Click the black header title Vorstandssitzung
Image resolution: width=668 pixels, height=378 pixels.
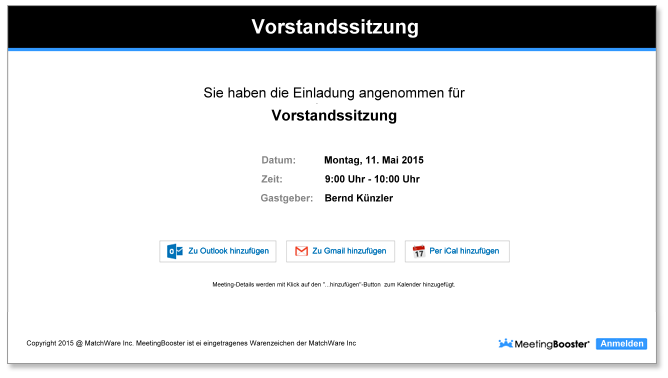click(335, 27)
